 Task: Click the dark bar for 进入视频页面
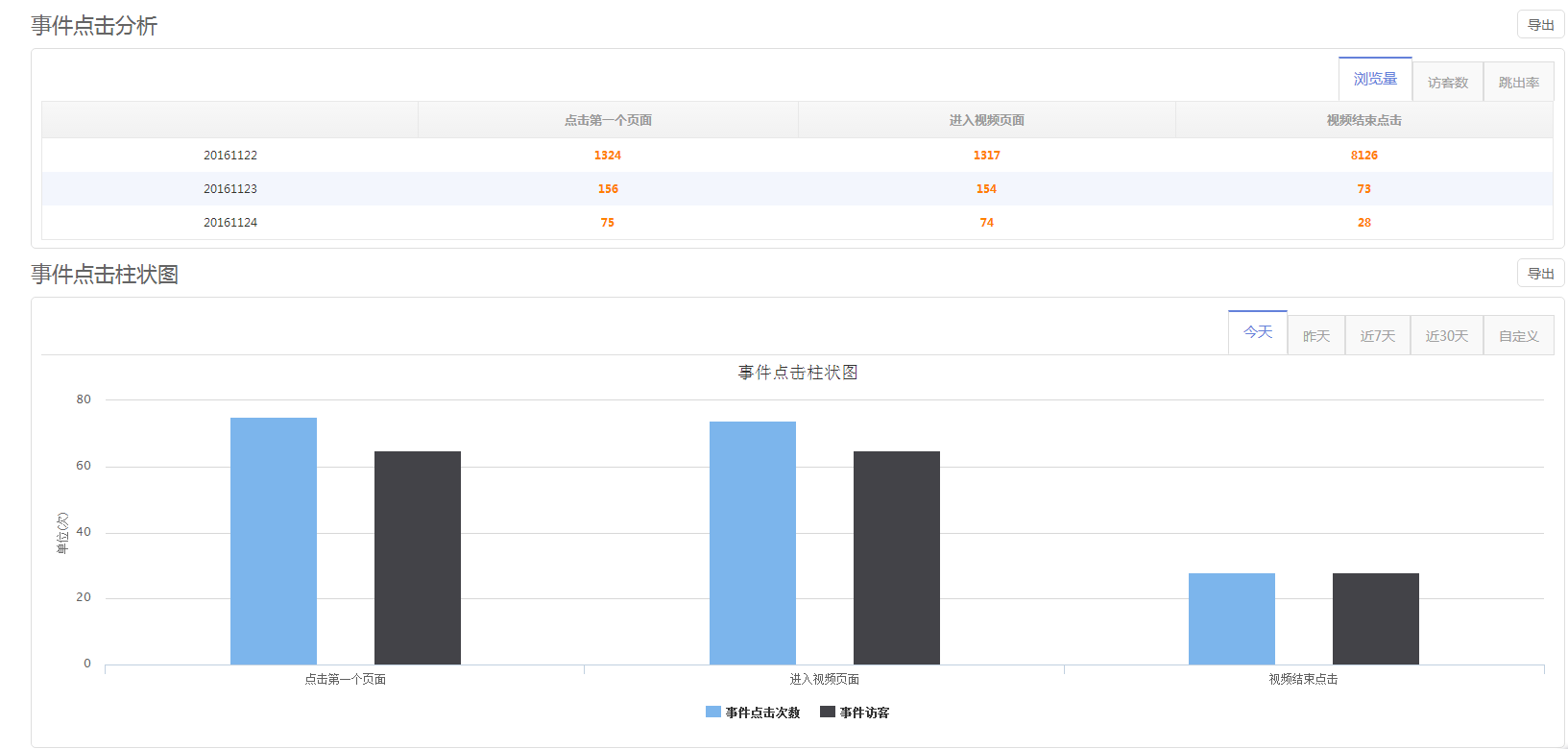(x=897, y=558)
